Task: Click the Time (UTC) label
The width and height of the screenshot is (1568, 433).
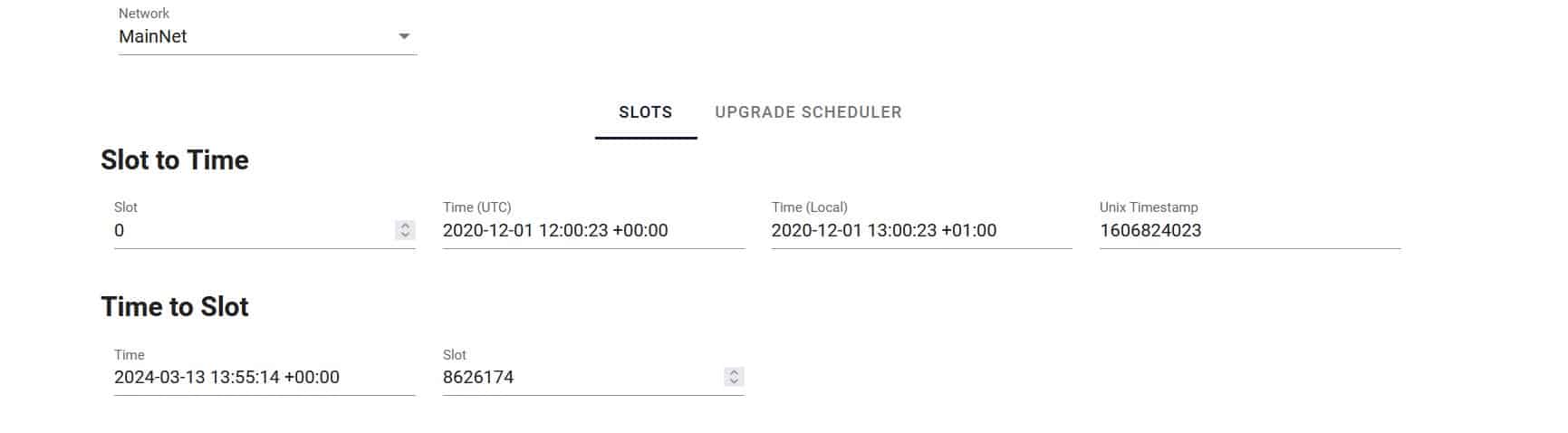Action: (477, 207)
